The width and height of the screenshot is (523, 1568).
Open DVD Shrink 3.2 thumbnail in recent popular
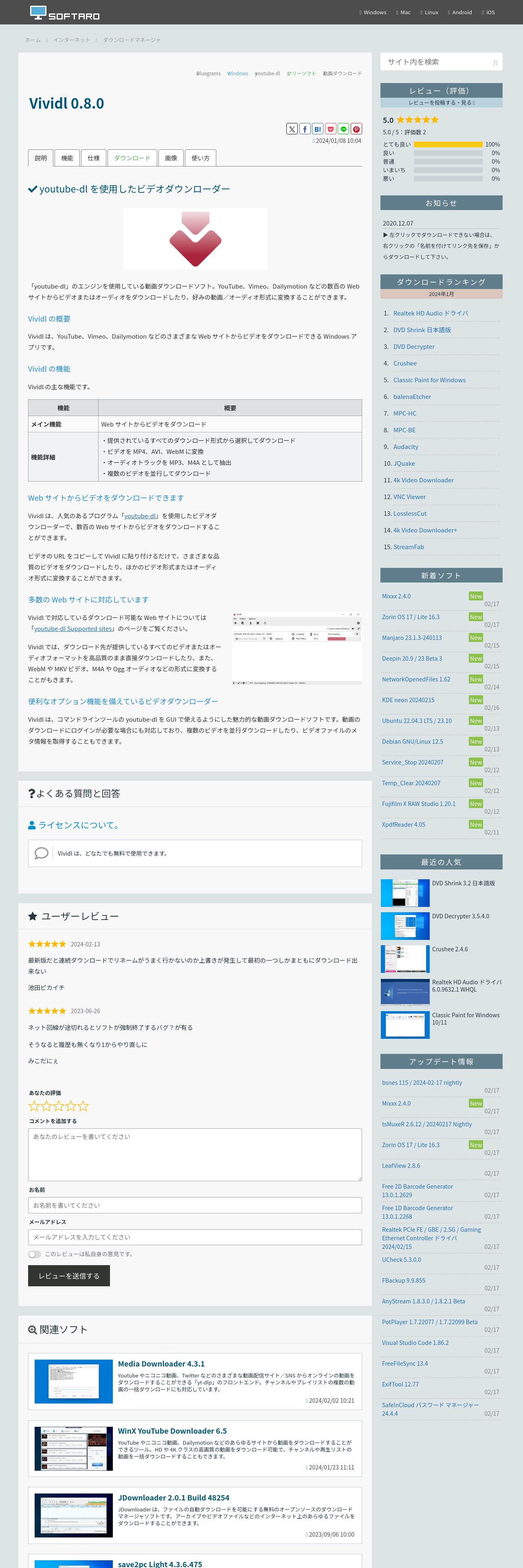[x=405, y=893]
